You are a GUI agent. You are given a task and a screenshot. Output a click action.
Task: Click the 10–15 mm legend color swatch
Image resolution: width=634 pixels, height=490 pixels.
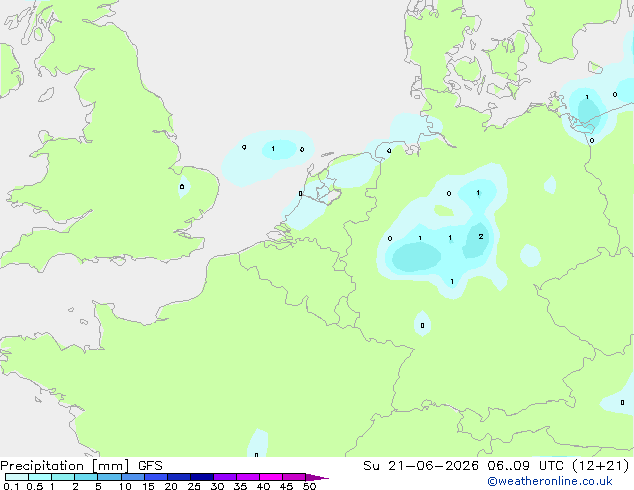(132, 477)
